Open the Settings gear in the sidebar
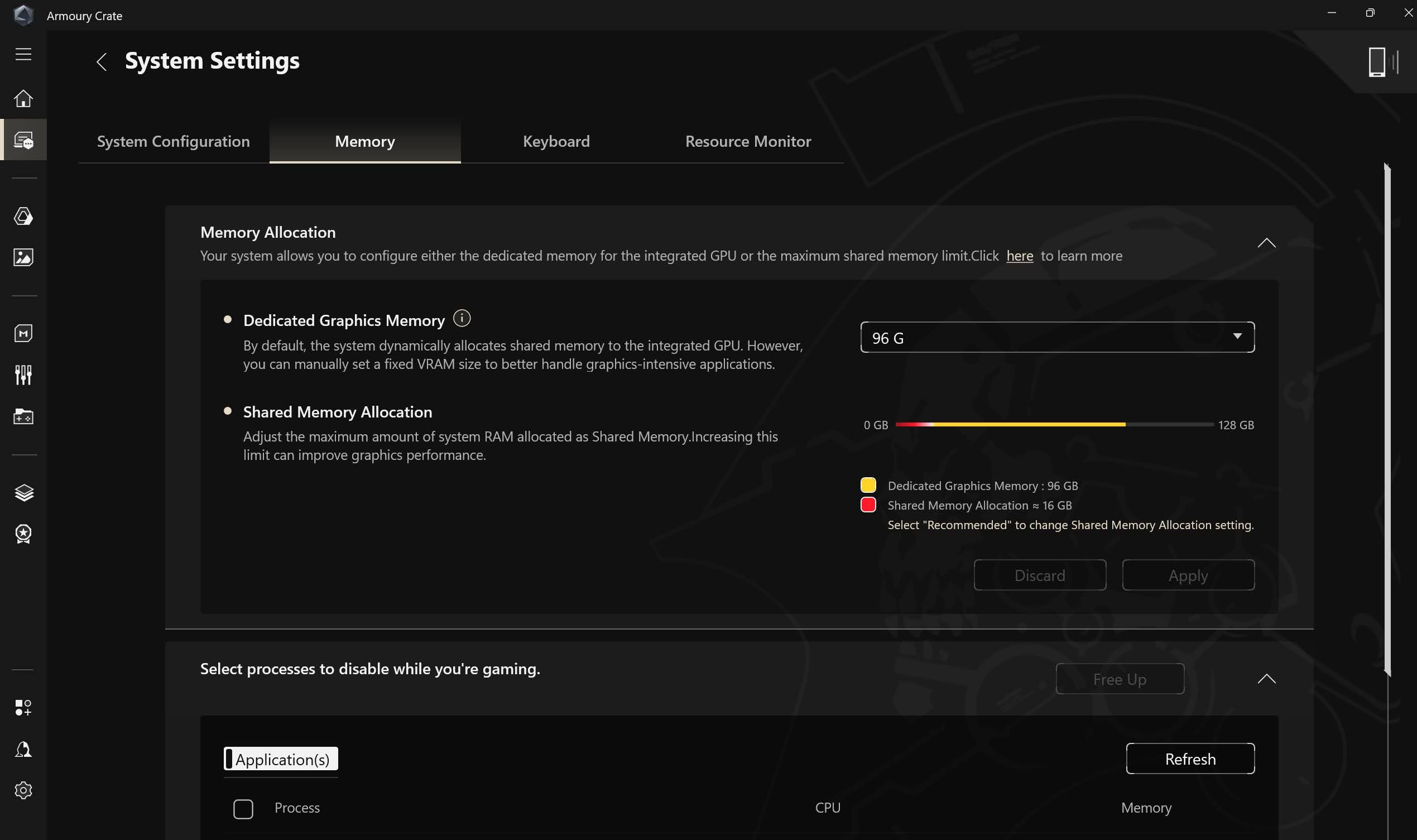Screen dimensions: 1417x840 point(23,790)
